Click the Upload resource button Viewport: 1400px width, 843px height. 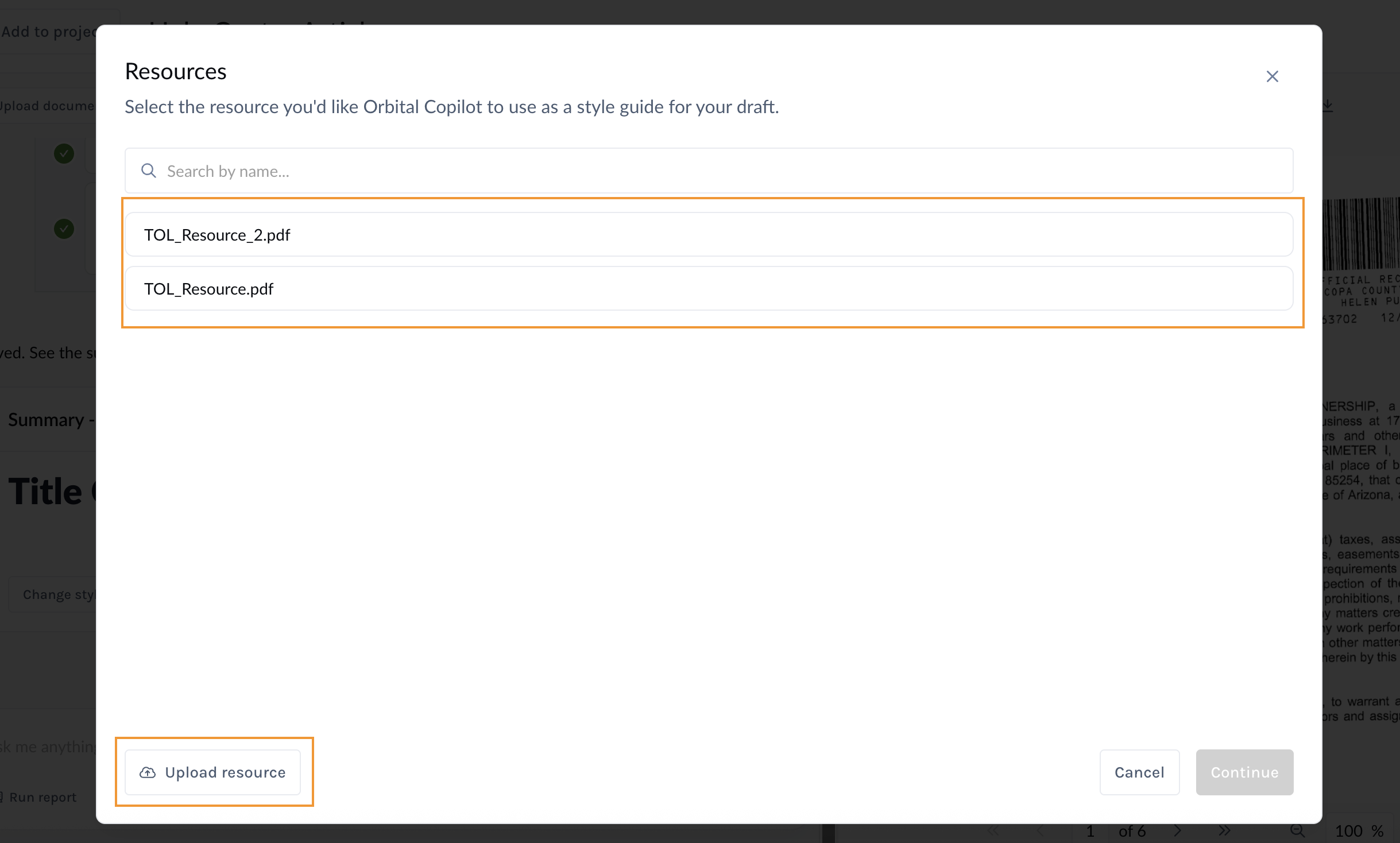coord(213,772)
